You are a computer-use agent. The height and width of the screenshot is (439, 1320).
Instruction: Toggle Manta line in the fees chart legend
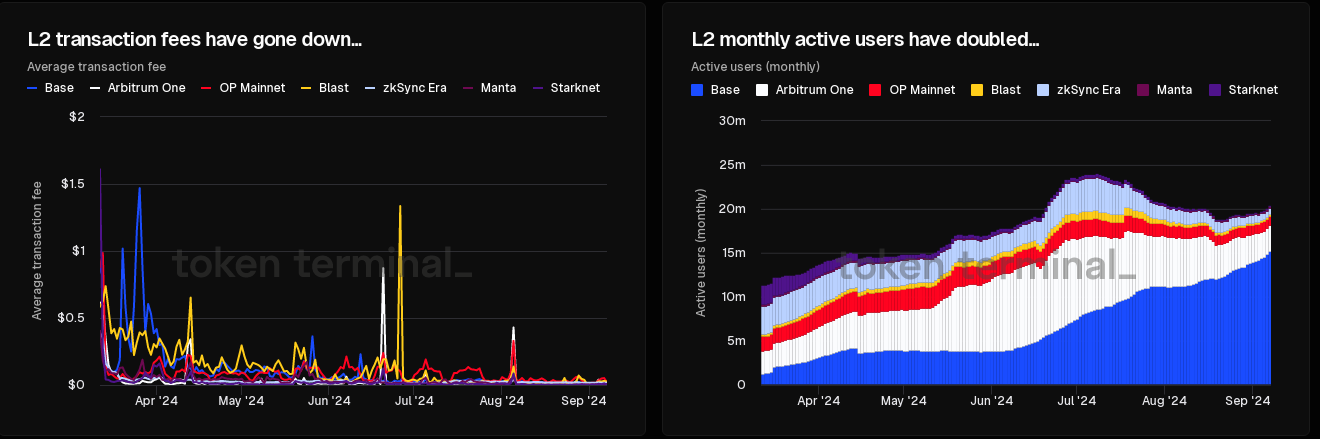[489, 88]
